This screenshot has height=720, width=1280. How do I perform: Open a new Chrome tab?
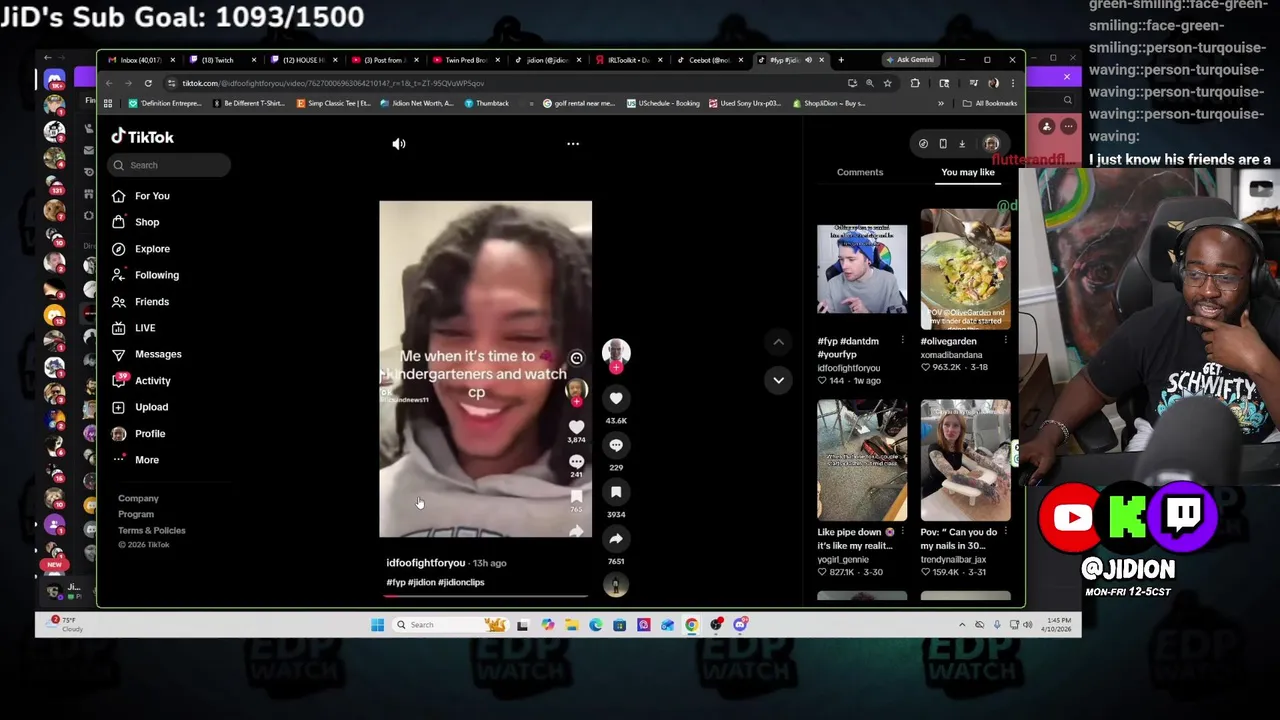click(841, 60)
